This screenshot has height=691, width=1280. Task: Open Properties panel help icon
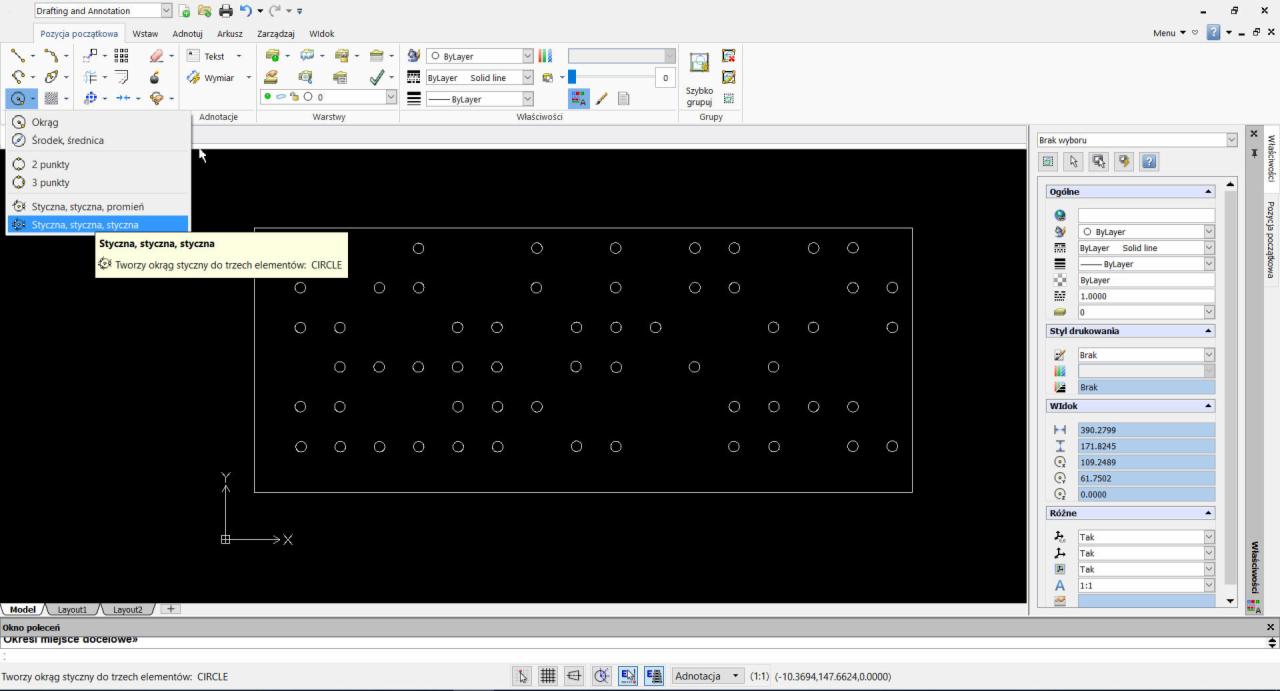coord(1149,161)
